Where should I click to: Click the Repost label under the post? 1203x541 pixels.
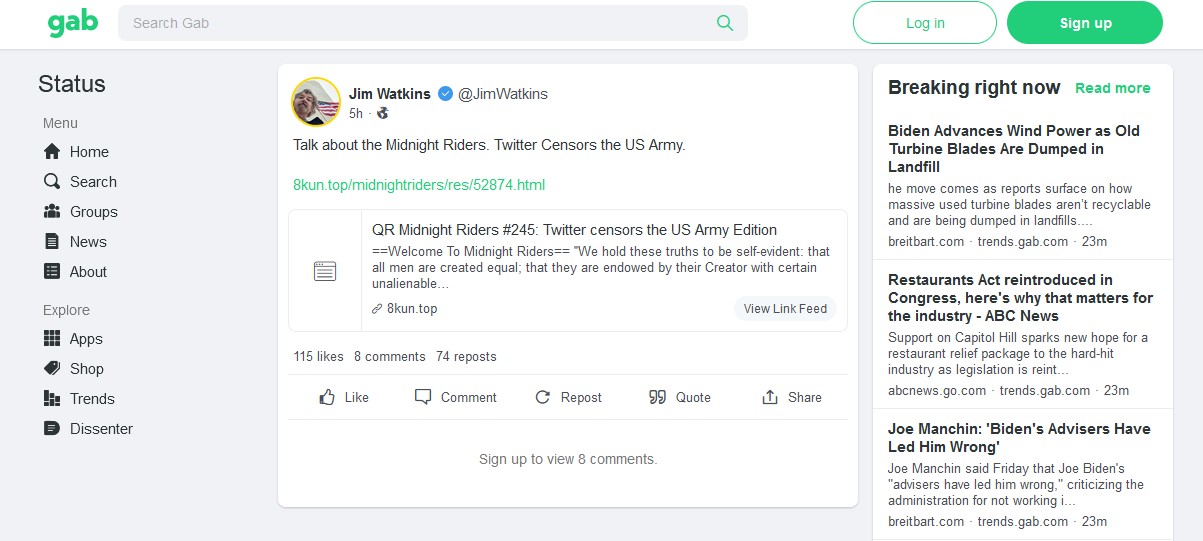[x=581, y=397]
